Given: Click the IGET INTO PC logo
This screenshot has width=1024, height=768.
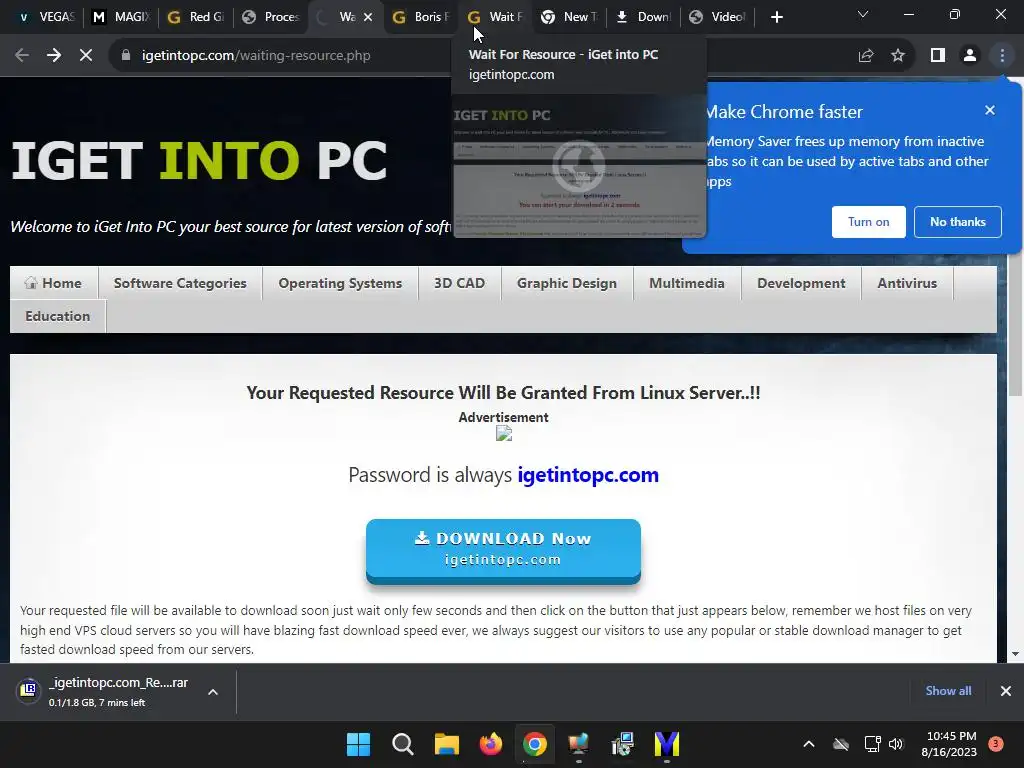Looking at the screenshot, I should click(x=199, y=161).
